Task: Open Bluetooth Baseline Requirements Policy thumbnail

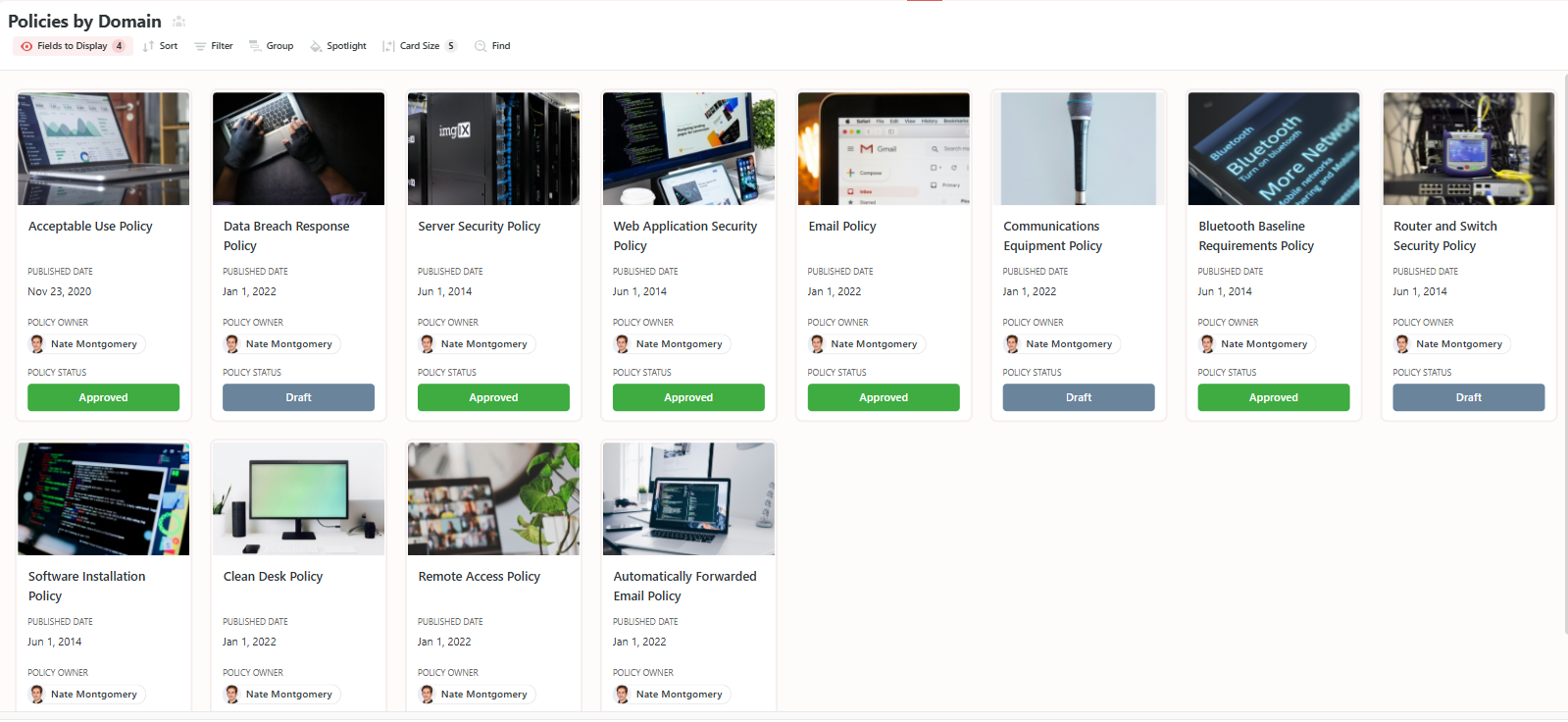Action: click(x=1274, y=148)
